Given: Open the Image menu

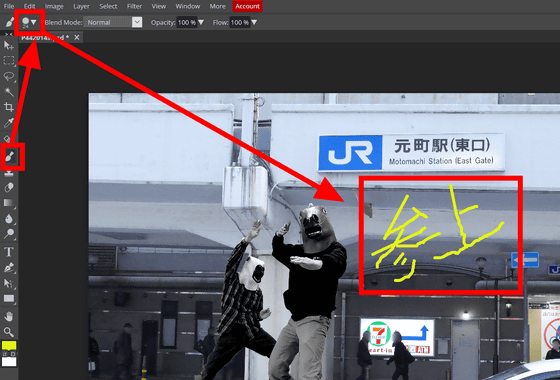Looking at the screenshot, I should (54, 6).
